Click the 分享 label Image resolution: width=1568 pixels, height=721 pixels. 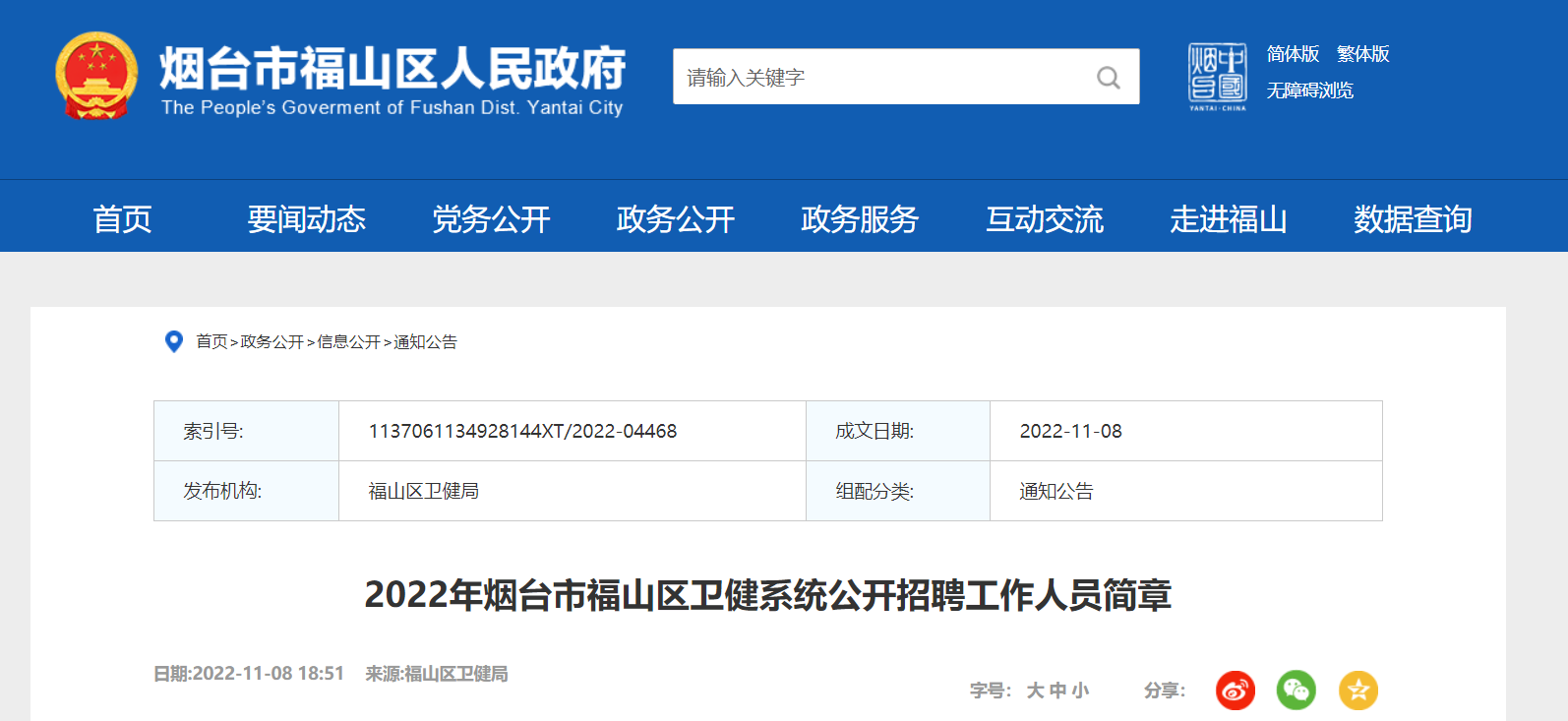click(1165, 691)
